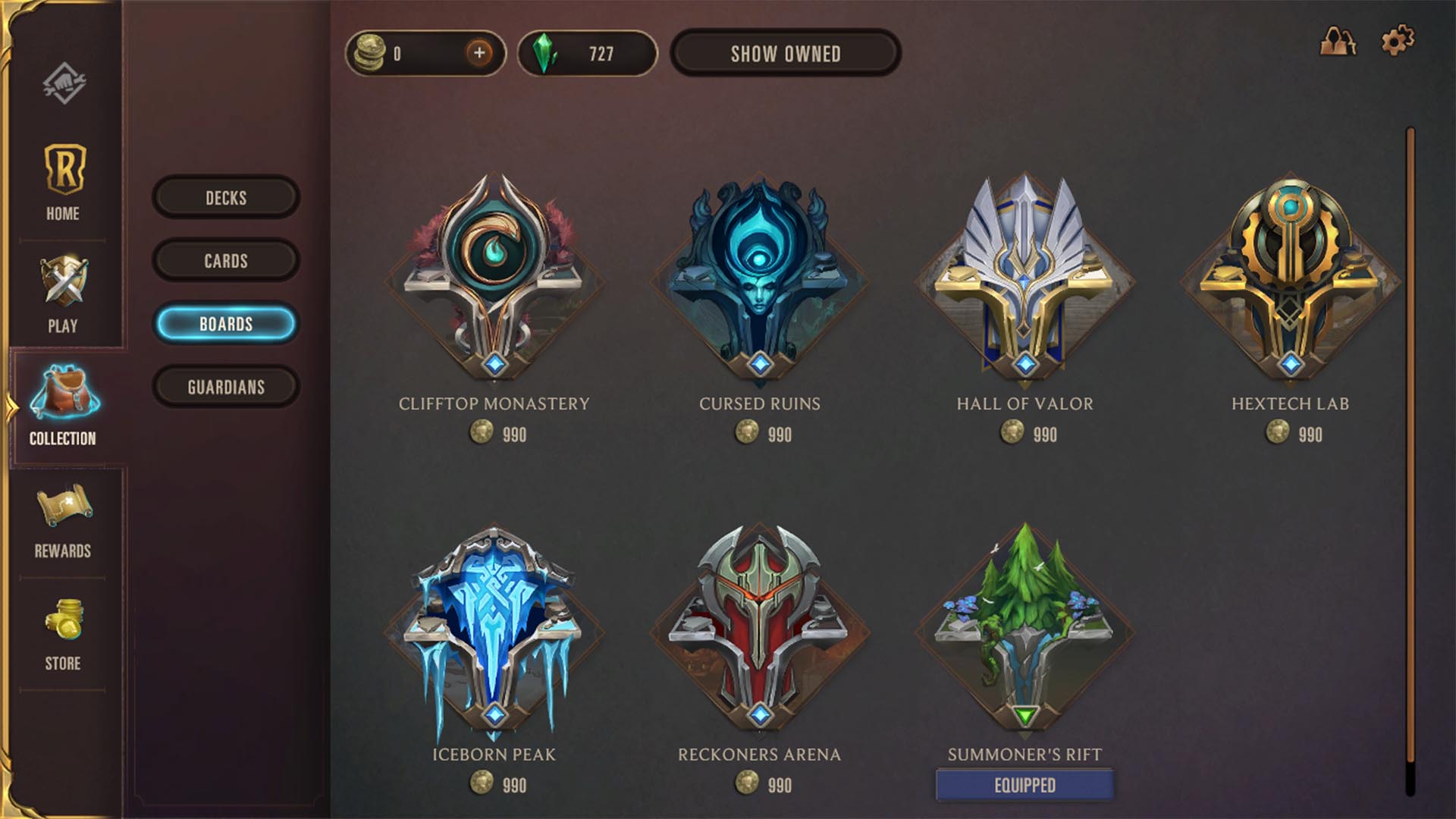Select the Boards tab
The height and width of the screenshot is (819, 1456).
[226, 324]
